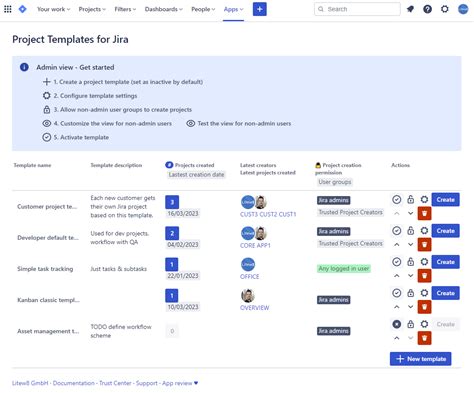This screenshot has width=474, height=393.
Task: Move Kanban classic template down
Action: [x=411, y=307]
